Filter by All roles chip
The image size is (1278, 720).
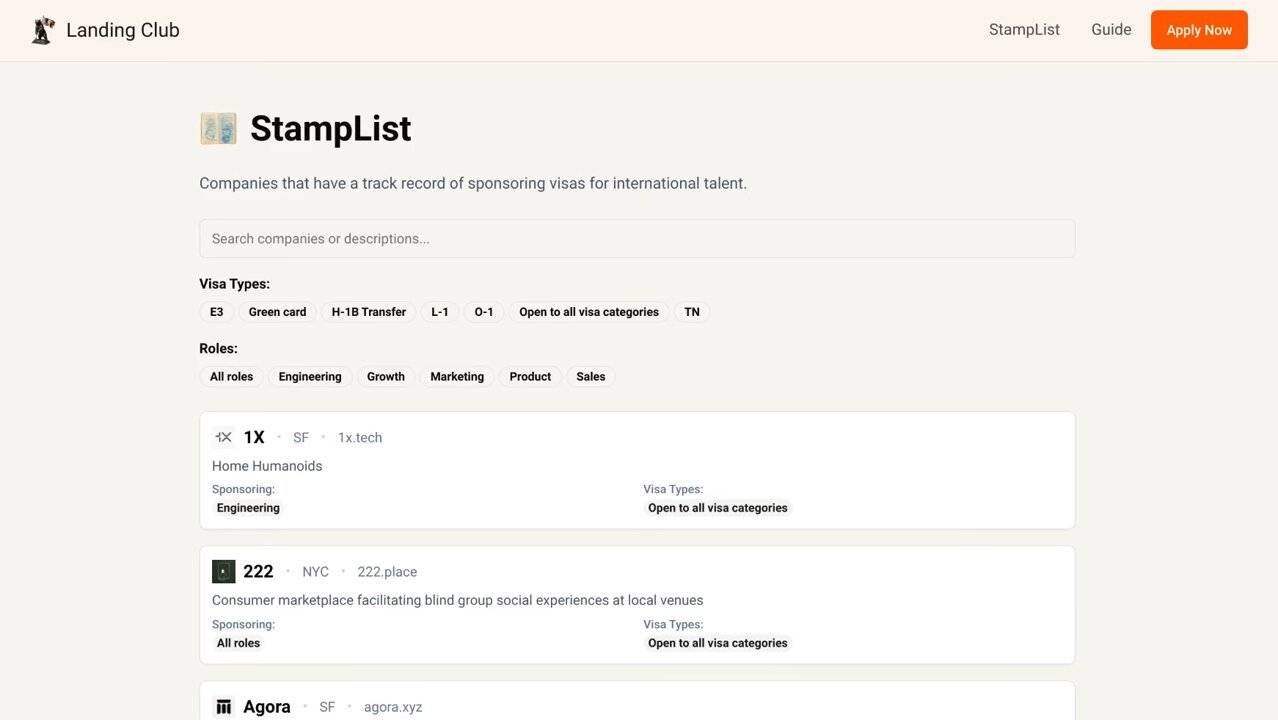point(232,377)
